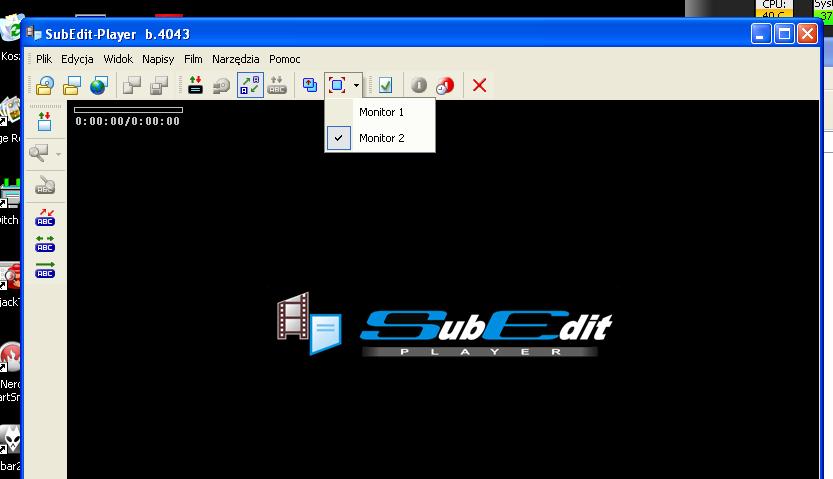Select Monitor 1 from the dropdown
This screenshot has height=479, width=833.
380,112
